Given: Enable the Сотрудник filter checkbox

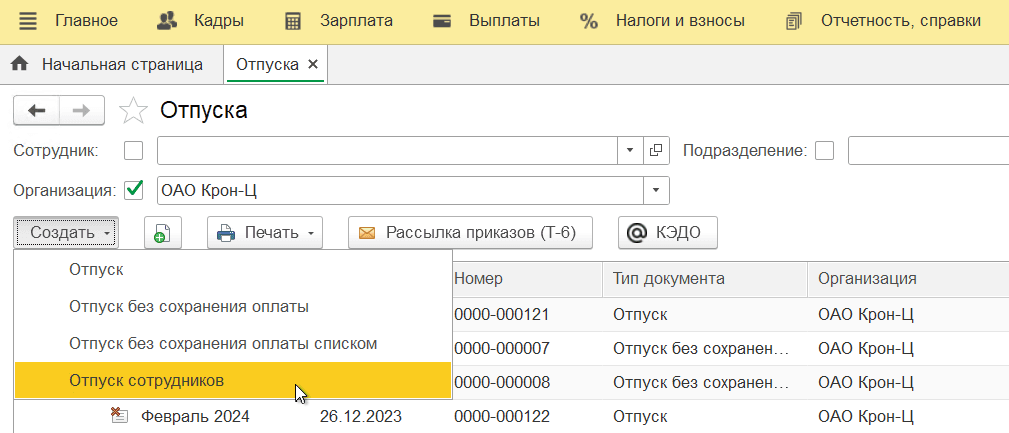Looking at the screenshot, I should (x=134, y=151).
